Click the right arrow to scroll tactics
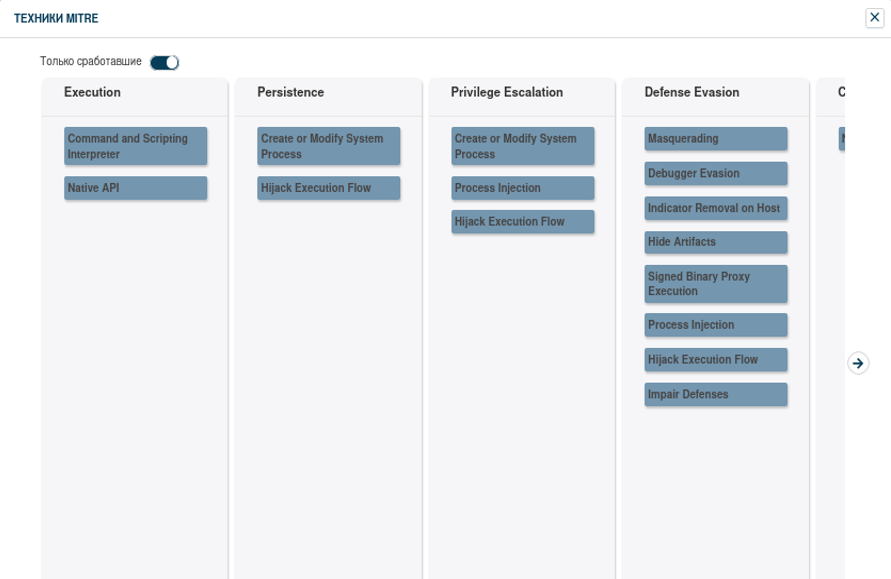891x579 pixels. click(857, 363)
